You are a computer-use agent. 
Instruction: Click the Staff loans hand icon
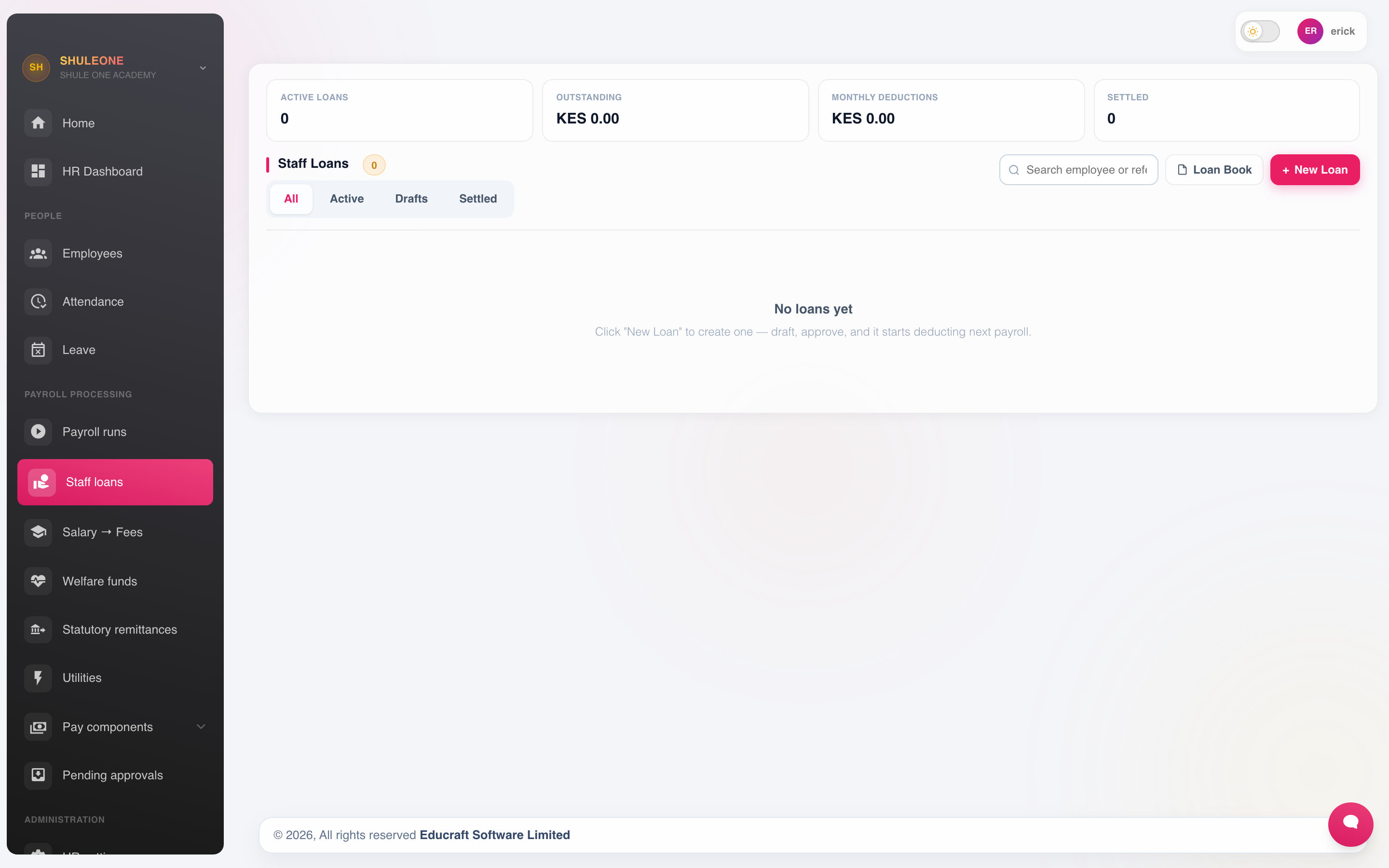(x=42, y=482)
